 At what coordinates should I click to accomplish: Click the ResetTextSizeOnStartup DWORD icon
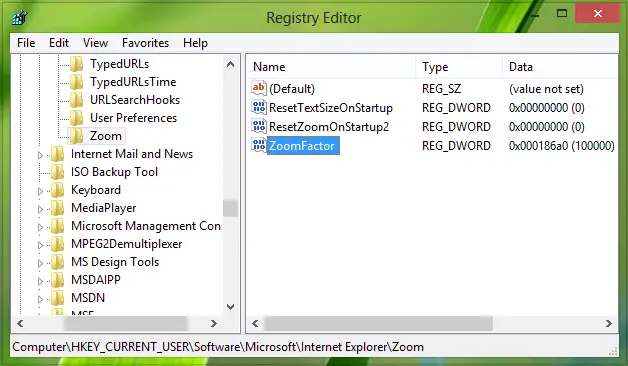[259, 107]
